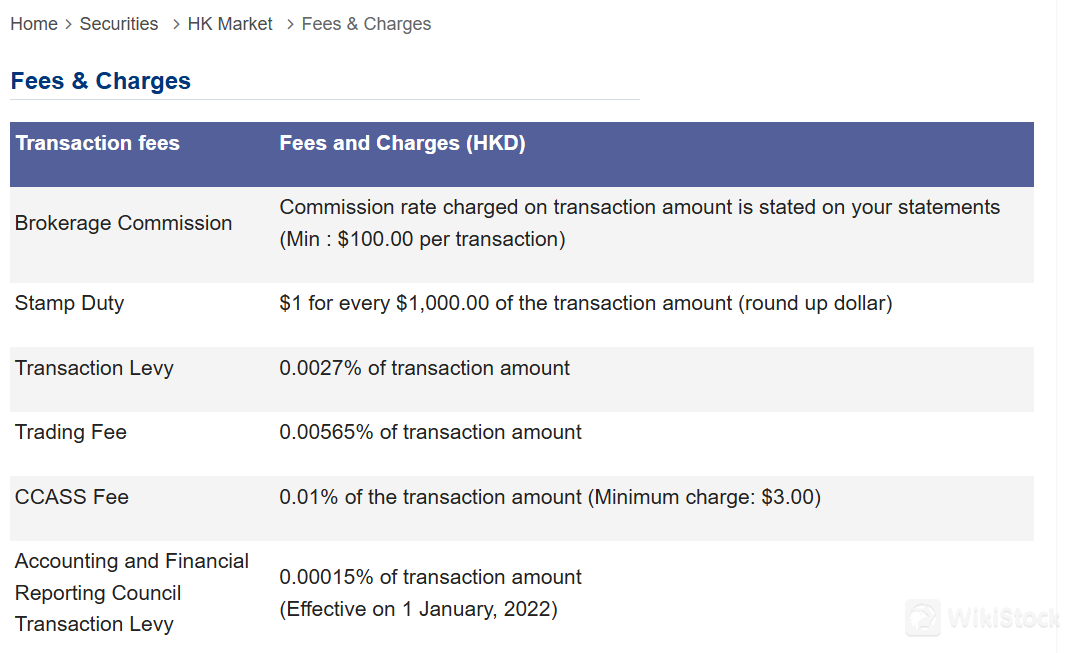Screen dimensions: 1070x653
Task: Click the Accounting and Financial Reporting Council row
Action: point(131,592)
